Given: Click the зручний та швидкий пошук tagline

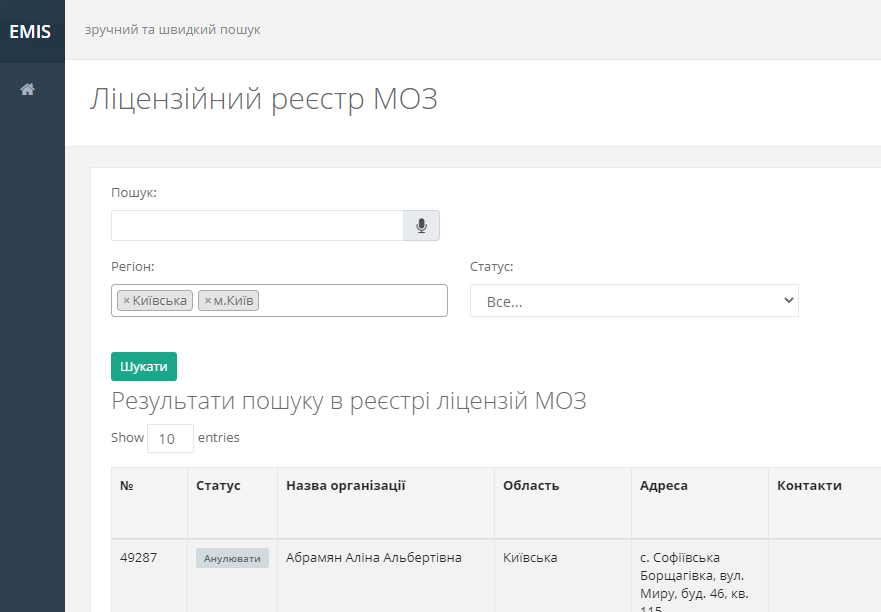Looking at the screenshot, I should [172, 30].
